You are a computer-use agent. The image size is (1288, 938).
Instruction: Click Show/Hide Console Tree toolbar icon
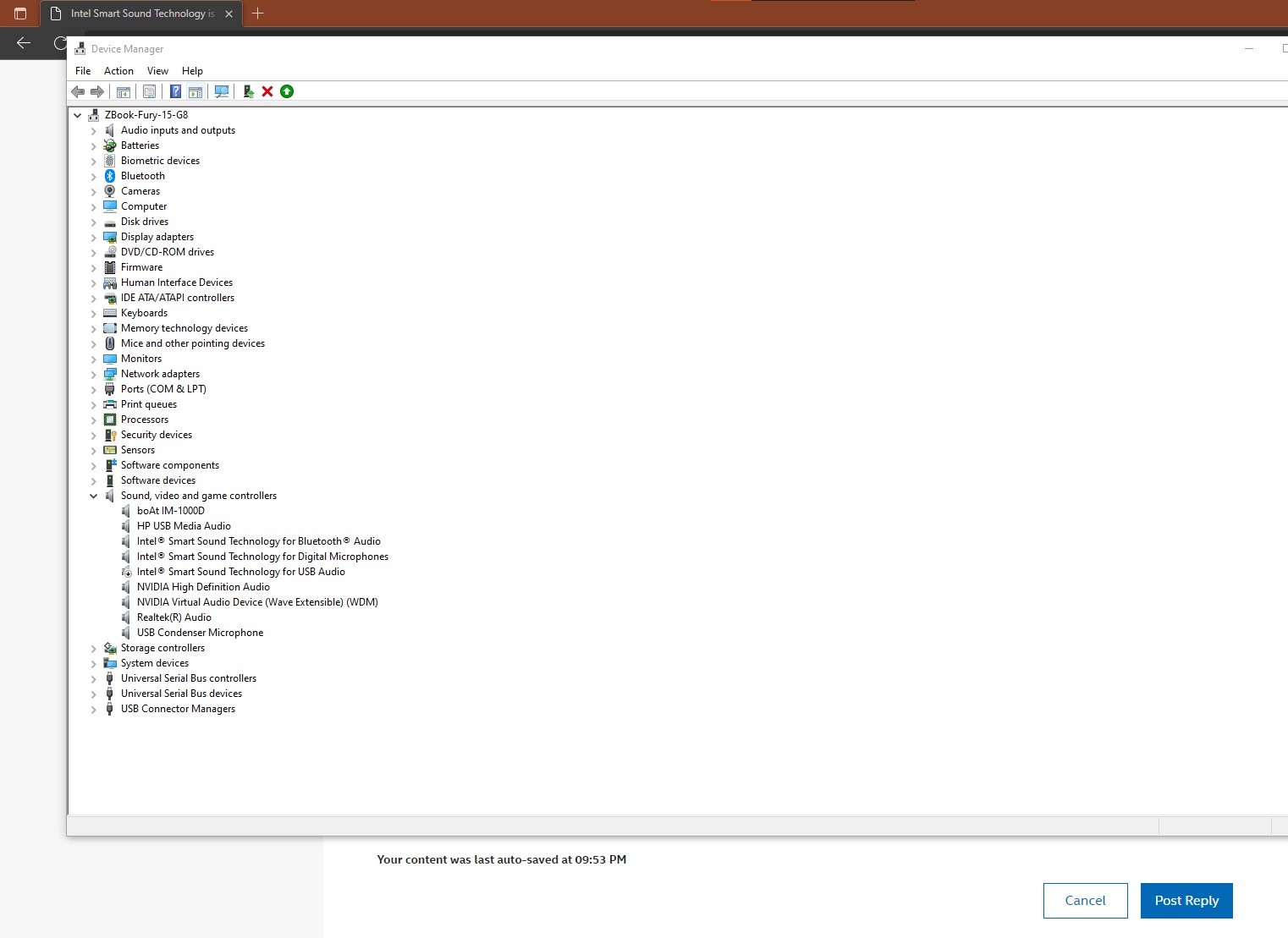point(124,91)
